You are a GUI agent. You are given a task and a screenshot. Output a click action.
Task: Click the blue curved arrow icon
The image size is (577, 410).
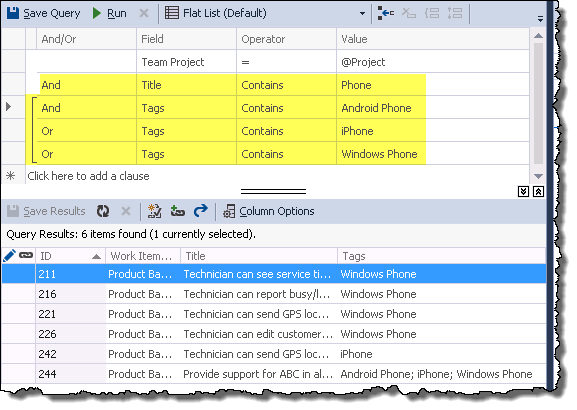201,211
